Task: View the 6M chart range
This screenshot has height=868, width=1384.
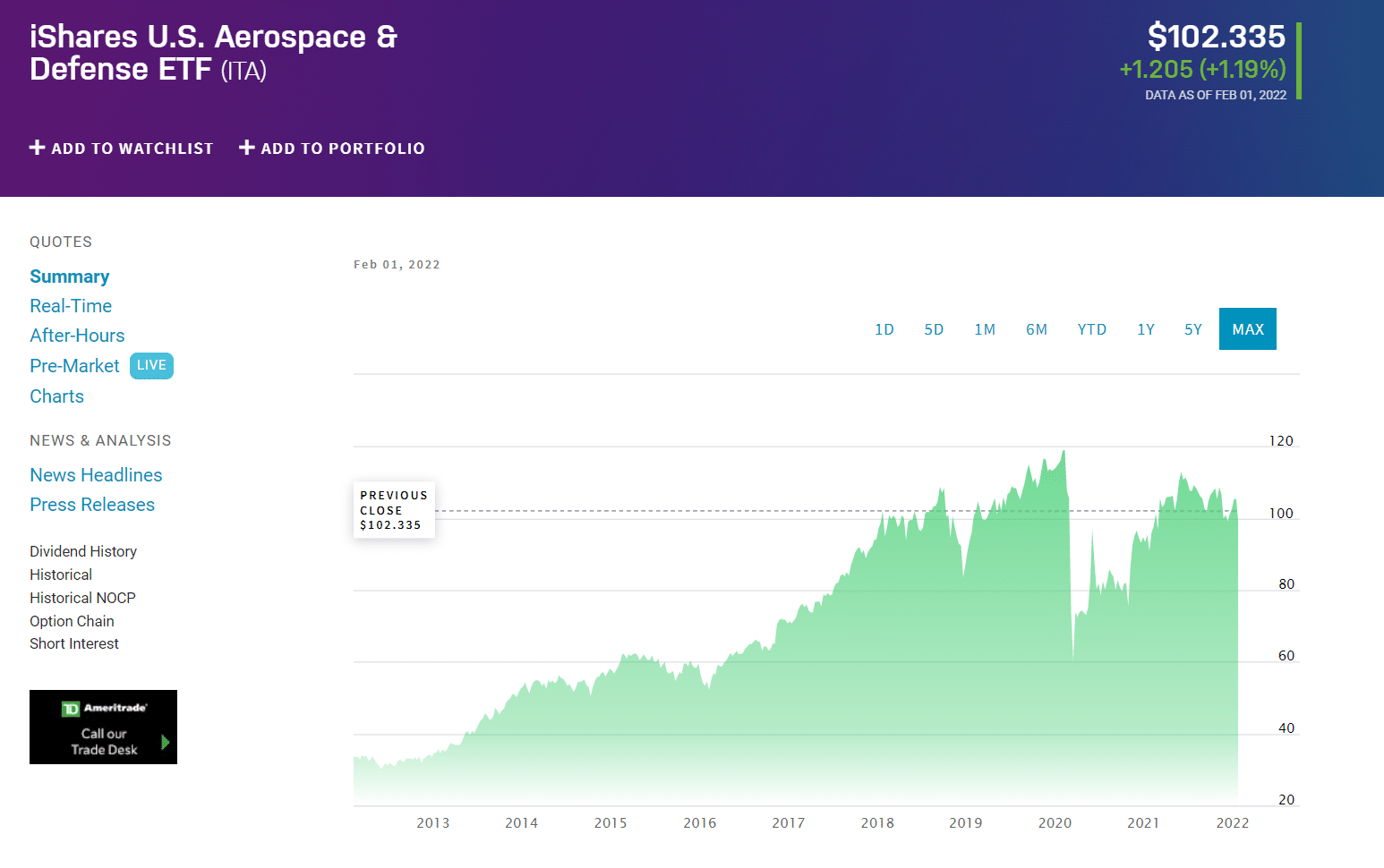Action: pyautogui.click(x=1037, y=328)
